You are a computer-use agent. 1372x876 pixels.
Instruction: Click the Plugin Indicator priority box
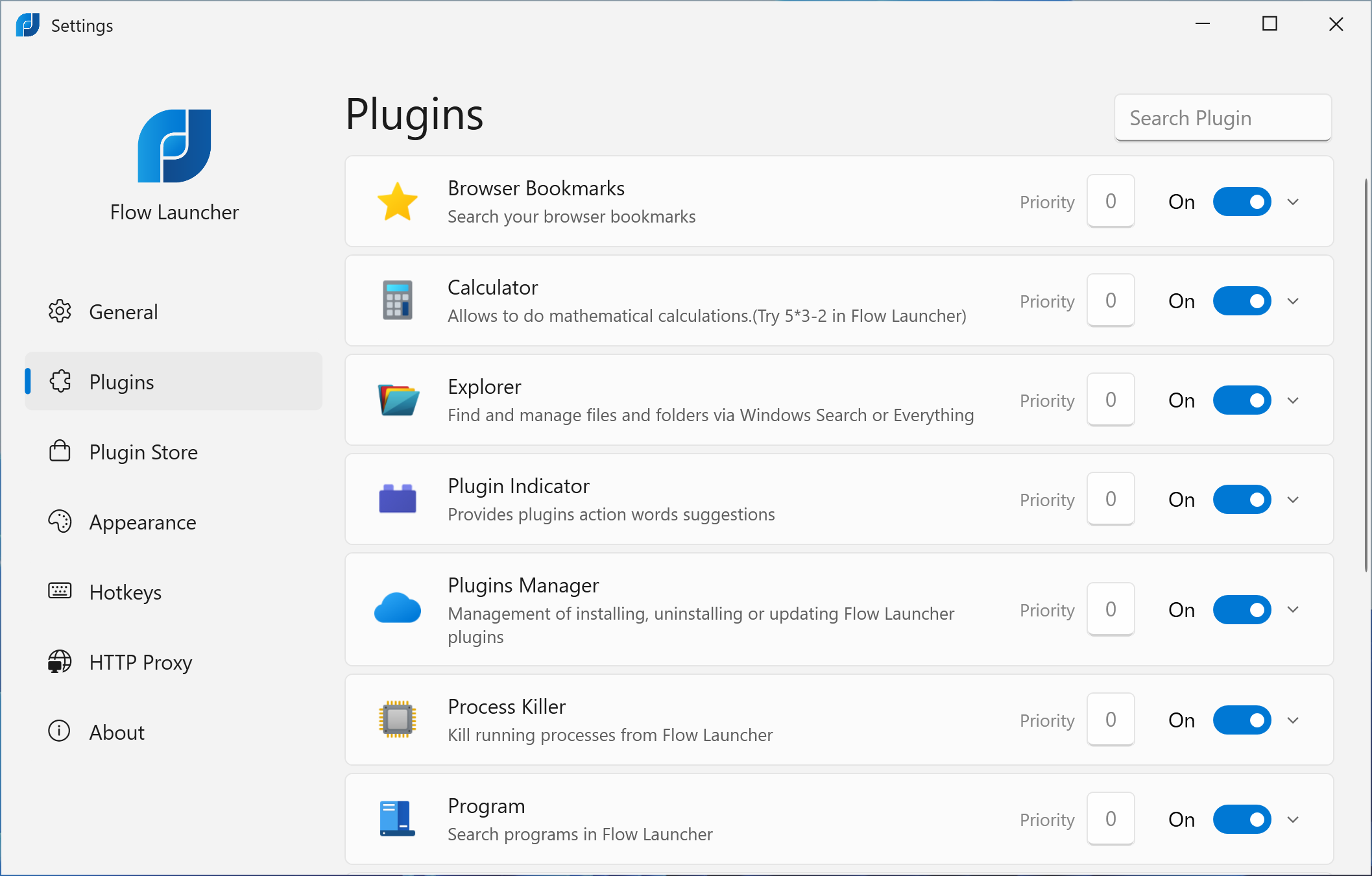click(x=1111, y=499)
